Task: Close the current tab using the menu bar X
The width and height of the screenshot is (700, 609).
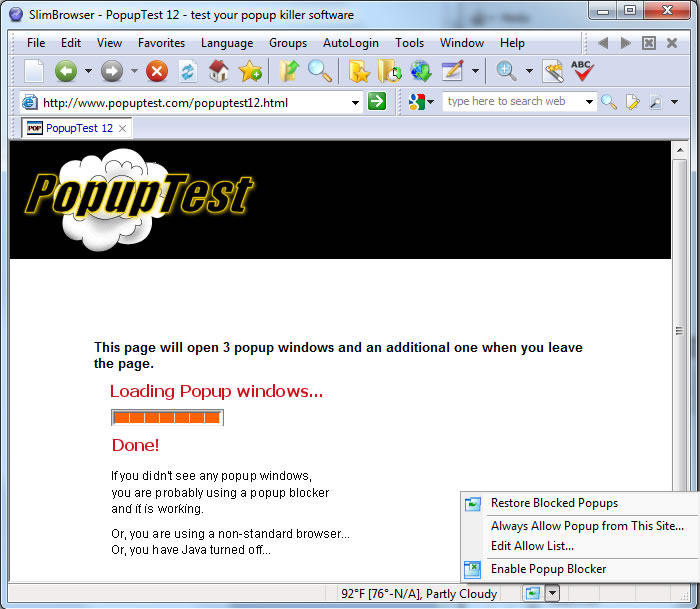Action: point(672,43)
